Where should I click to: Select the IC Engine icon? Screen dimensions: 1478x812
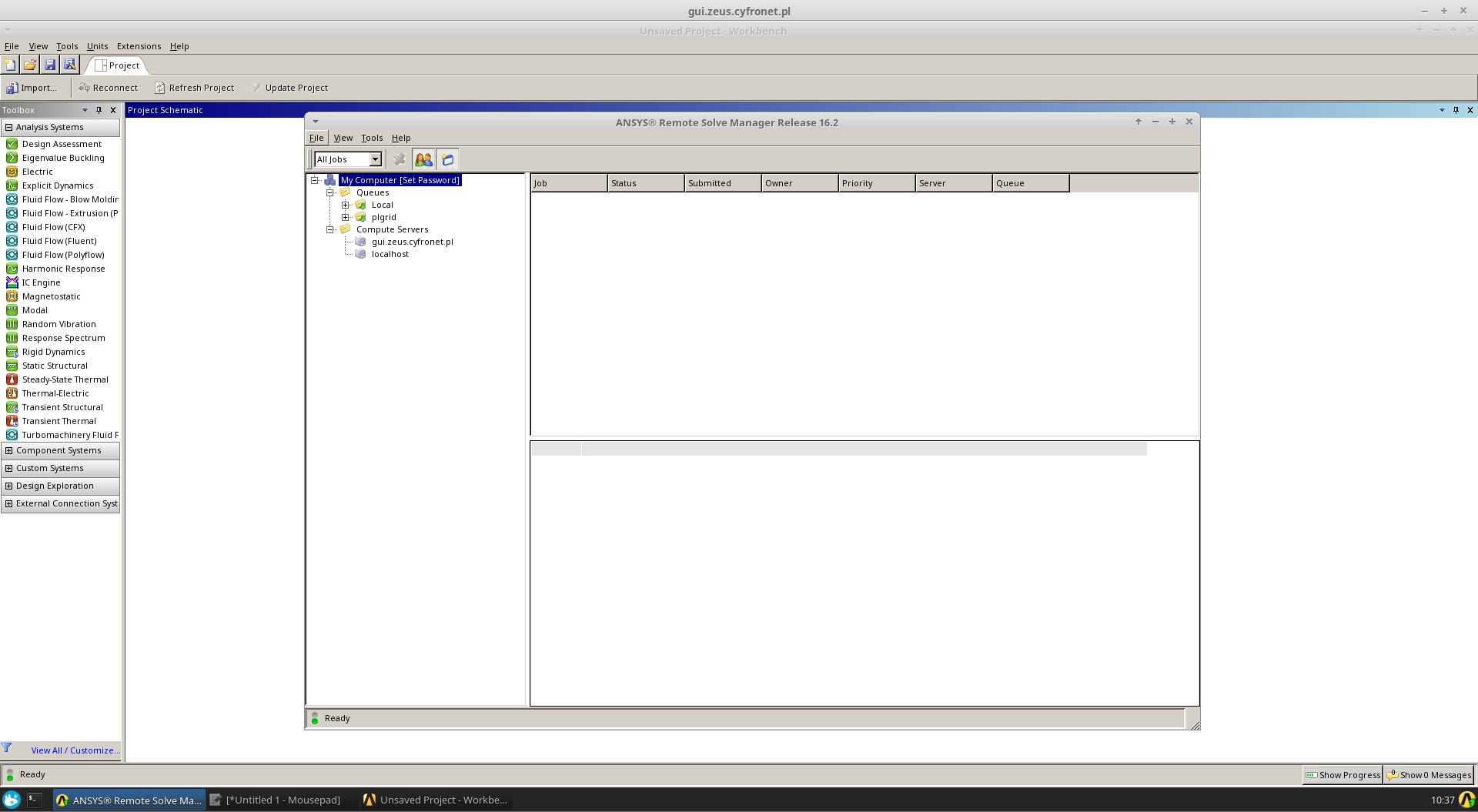12,282
